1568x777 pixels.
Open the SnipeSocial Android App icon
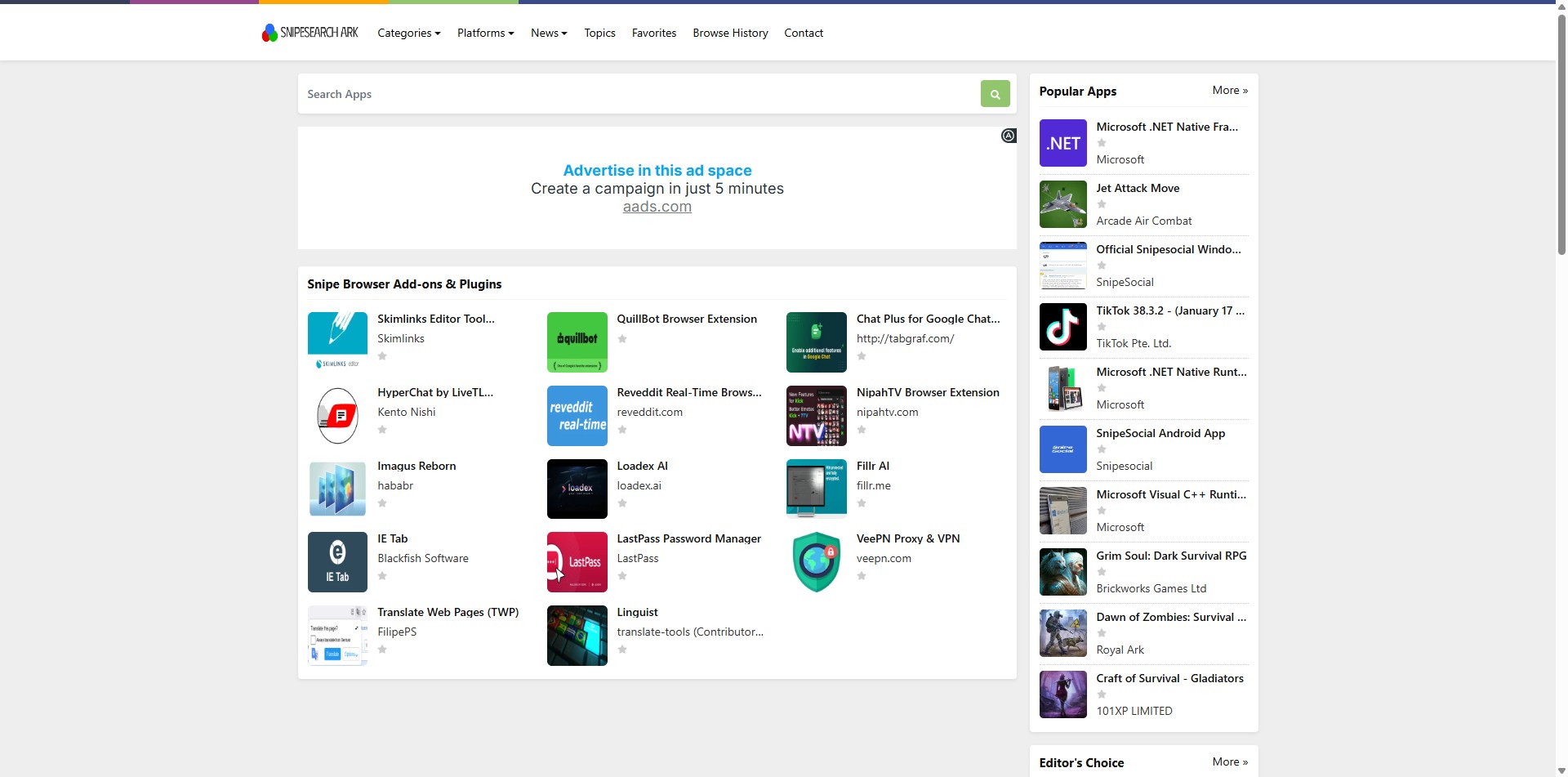pyautogui.click(x=1062, y=449)
